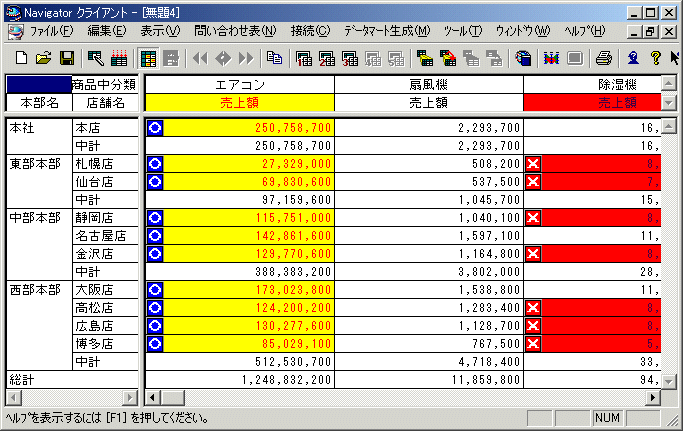Print using the printer icon
683x431 pixels.
click(x=603, y=58)
